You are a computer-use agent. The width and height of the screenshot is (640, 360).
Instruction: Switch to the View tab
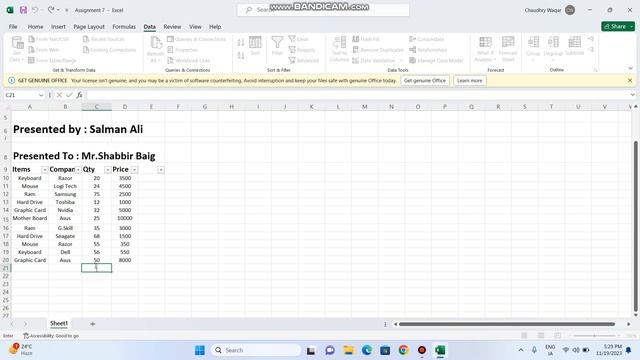(x=195, y=27)
